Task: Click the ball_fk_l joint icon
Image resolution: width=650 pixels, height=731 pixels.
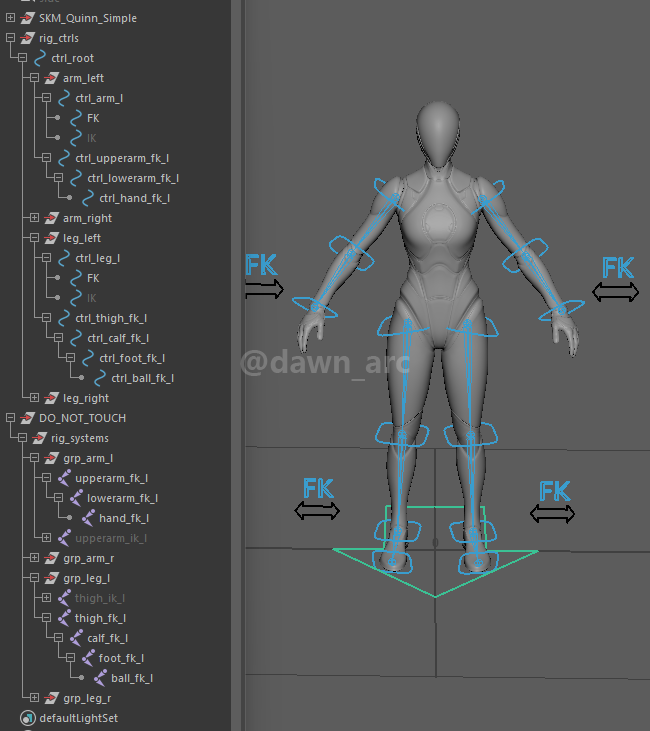Action: 100,678
